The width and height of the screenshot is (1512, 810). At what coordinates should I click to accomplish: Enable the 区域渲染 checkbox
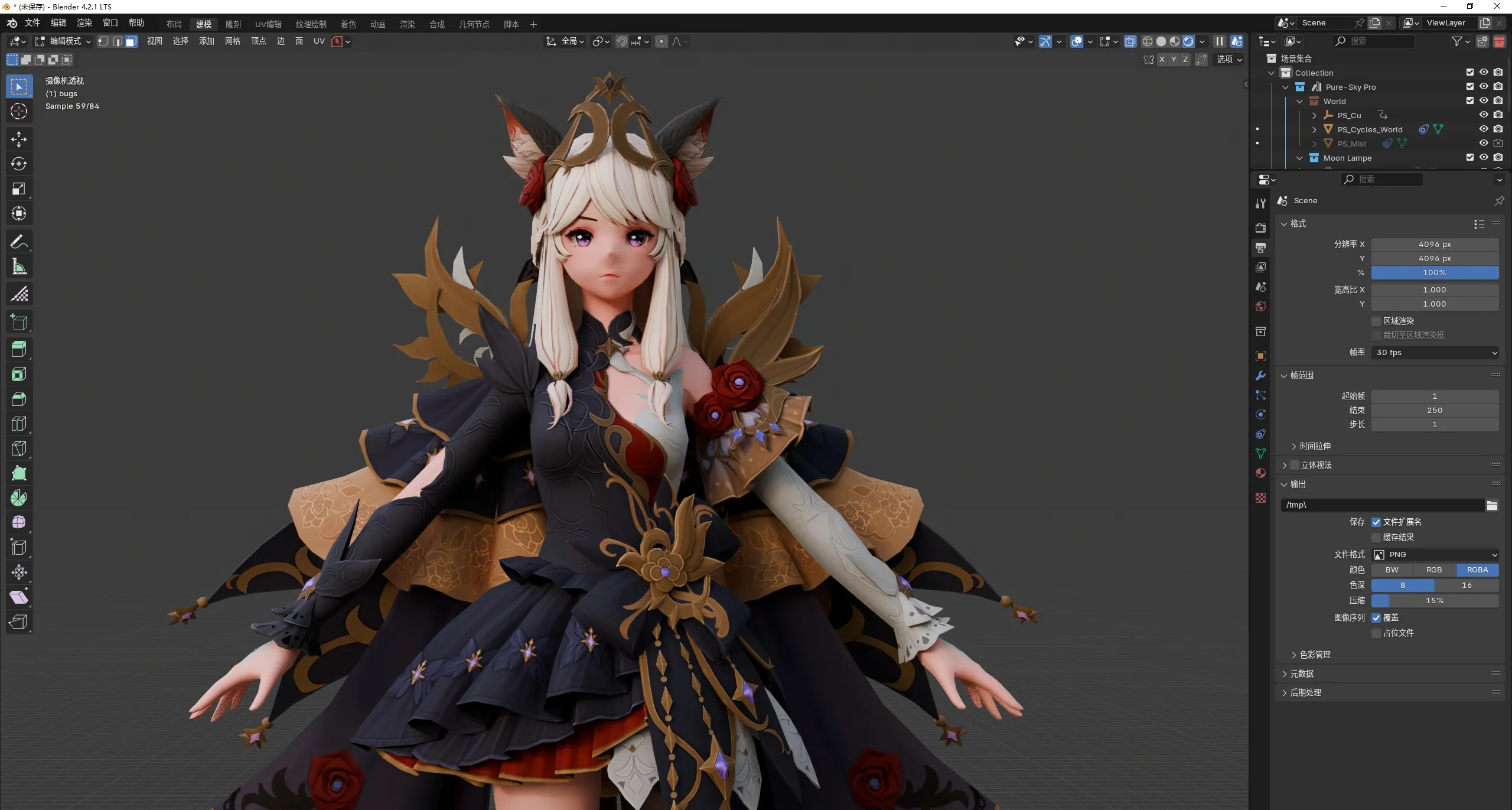point(1376,321)
